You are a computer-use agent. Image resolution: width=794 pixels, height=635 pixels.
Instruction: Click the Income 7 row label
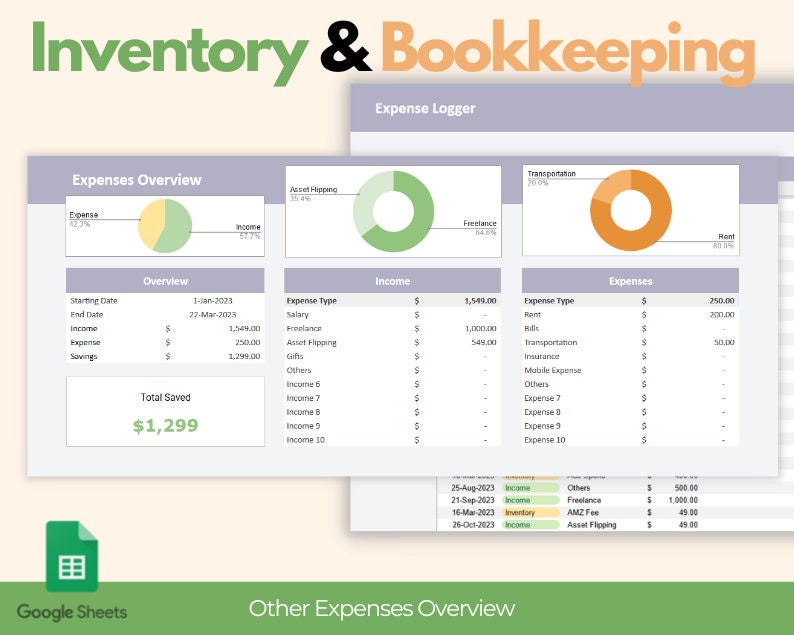point(303,398)
